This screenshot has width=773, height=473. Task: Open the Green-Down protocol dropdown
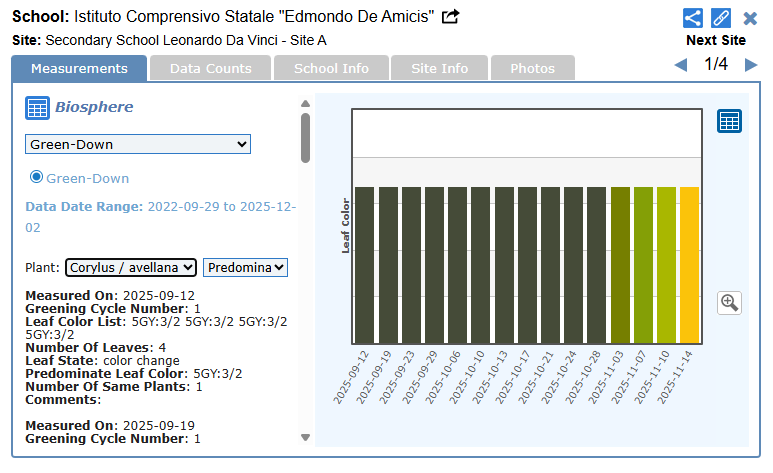coord(138,144)
